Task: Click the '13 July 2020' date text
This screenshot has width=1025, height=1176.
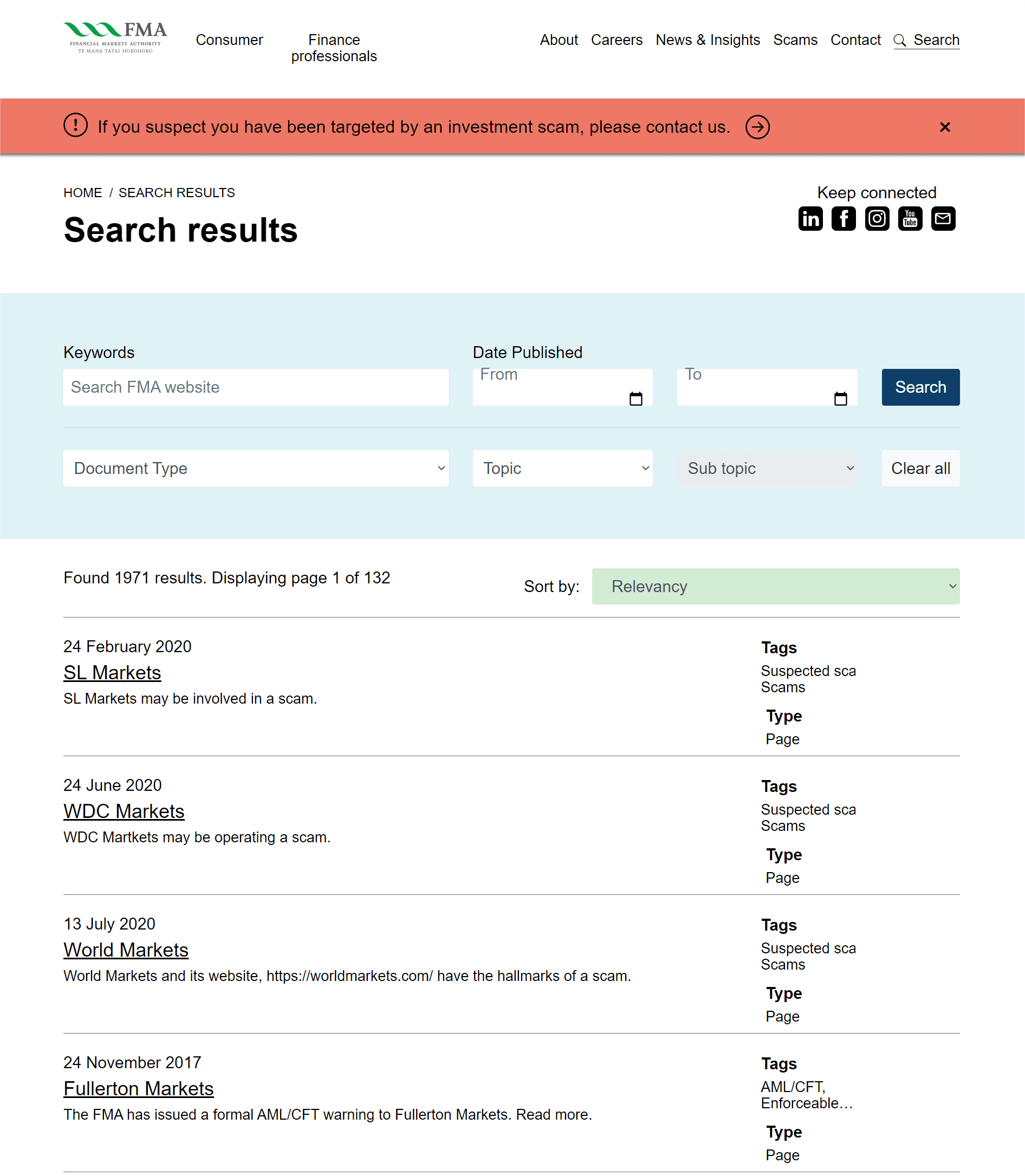Action: coord(109,924)
